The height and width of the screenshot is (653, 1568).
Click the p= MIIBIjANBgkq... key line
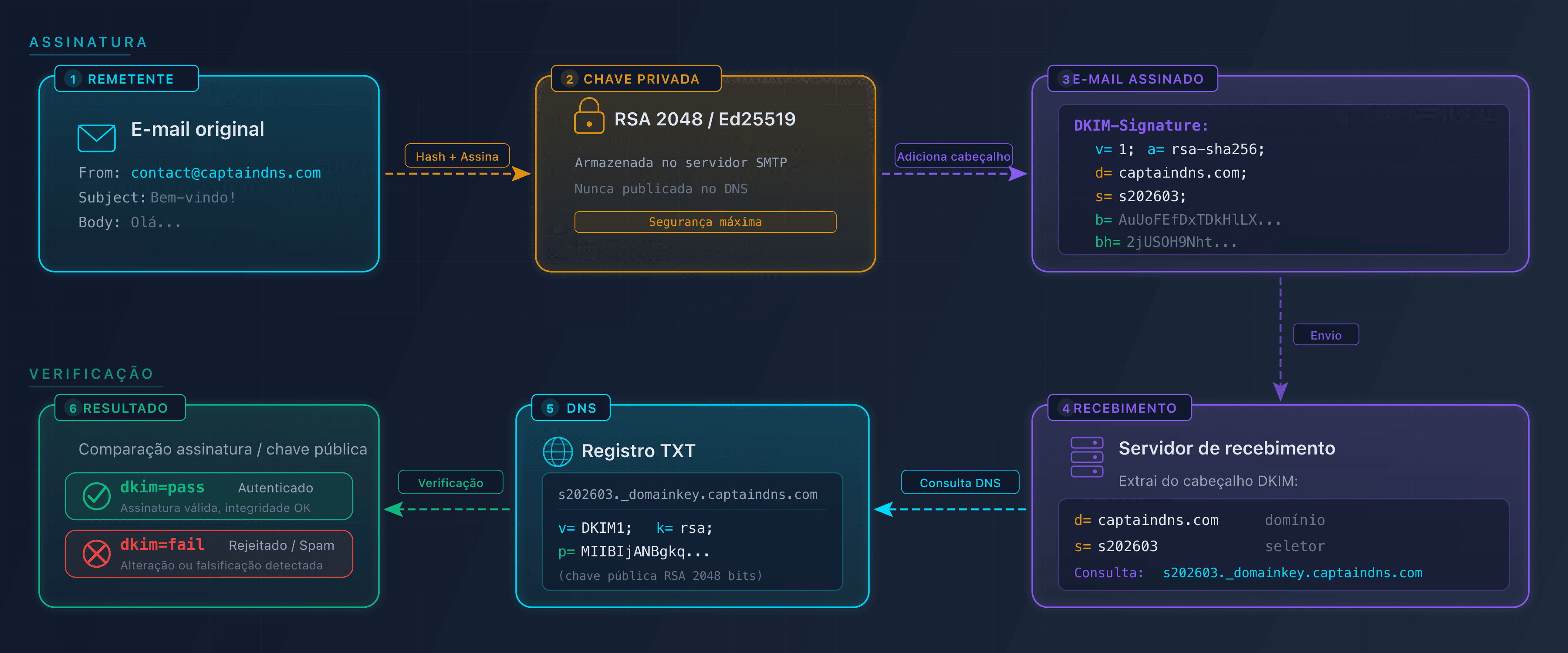634,552
